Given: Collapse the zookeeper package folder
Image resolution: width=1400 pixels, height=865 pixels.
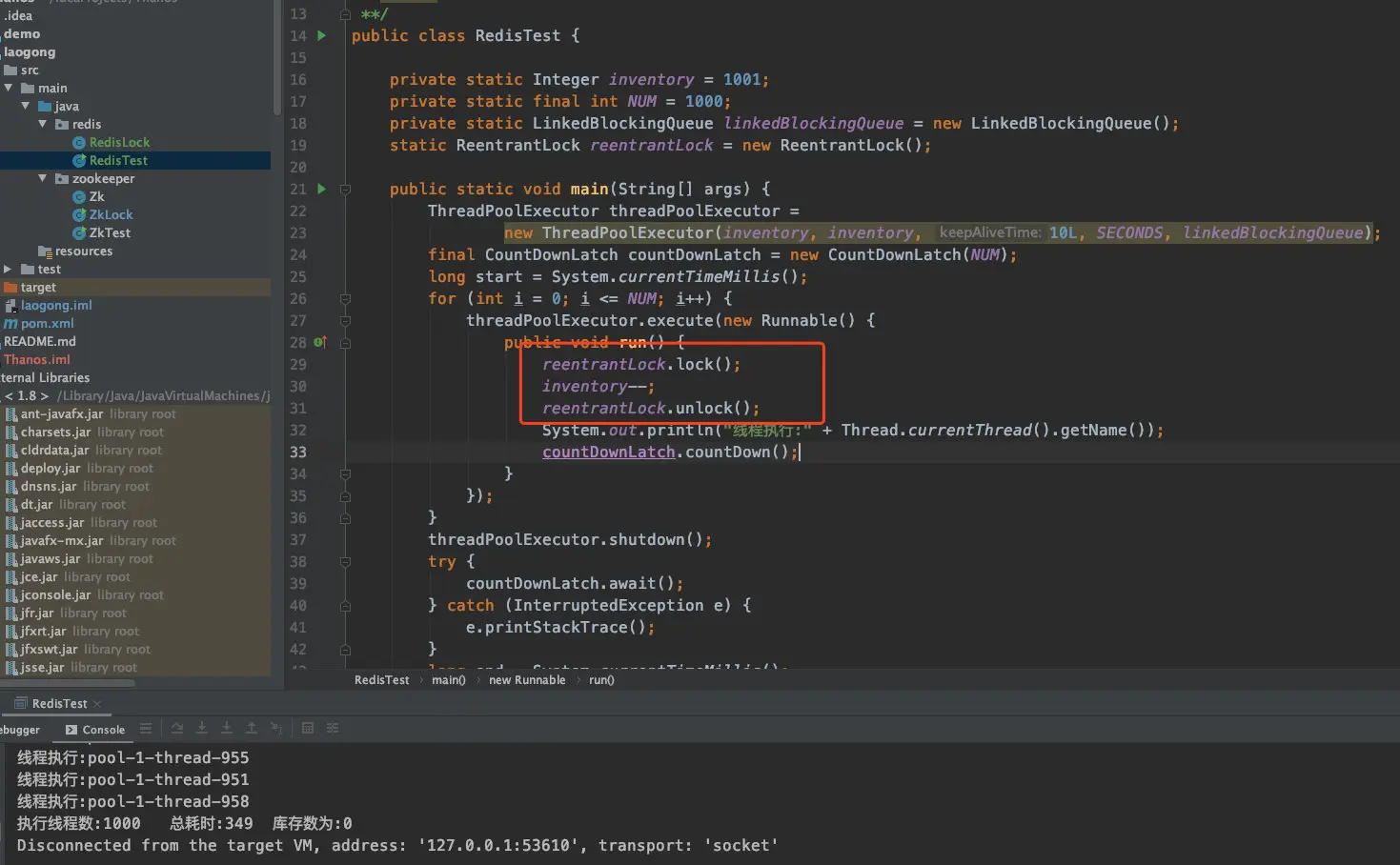Looking at the screenshot, I should [43, 178].
